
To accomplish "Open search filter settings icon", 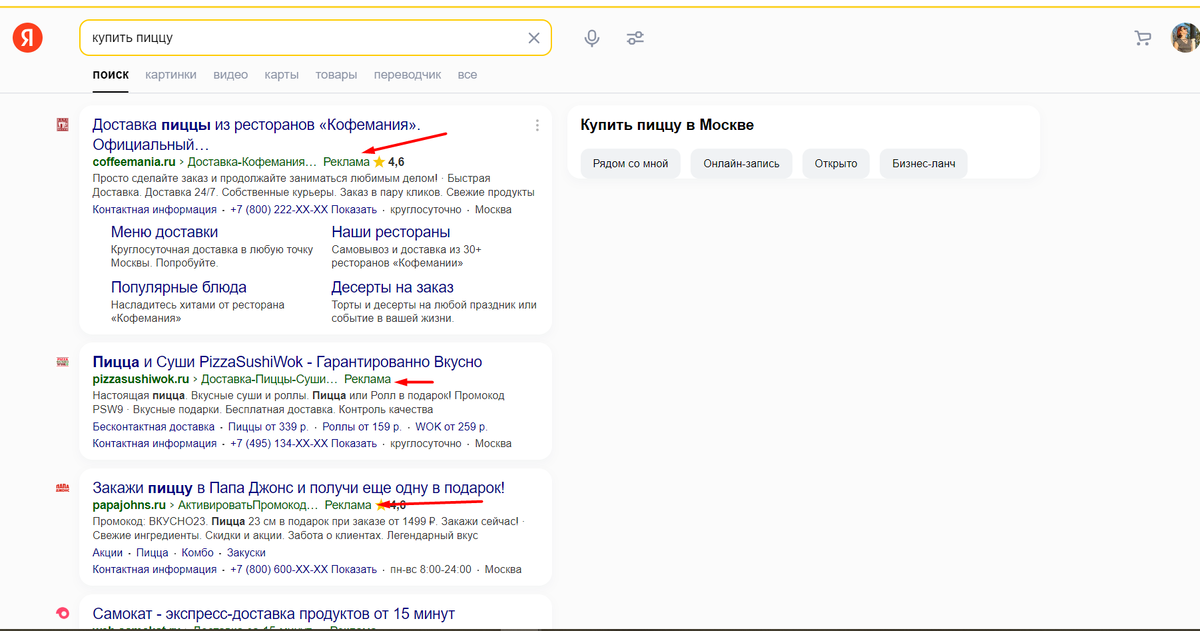I will point(635,38).
